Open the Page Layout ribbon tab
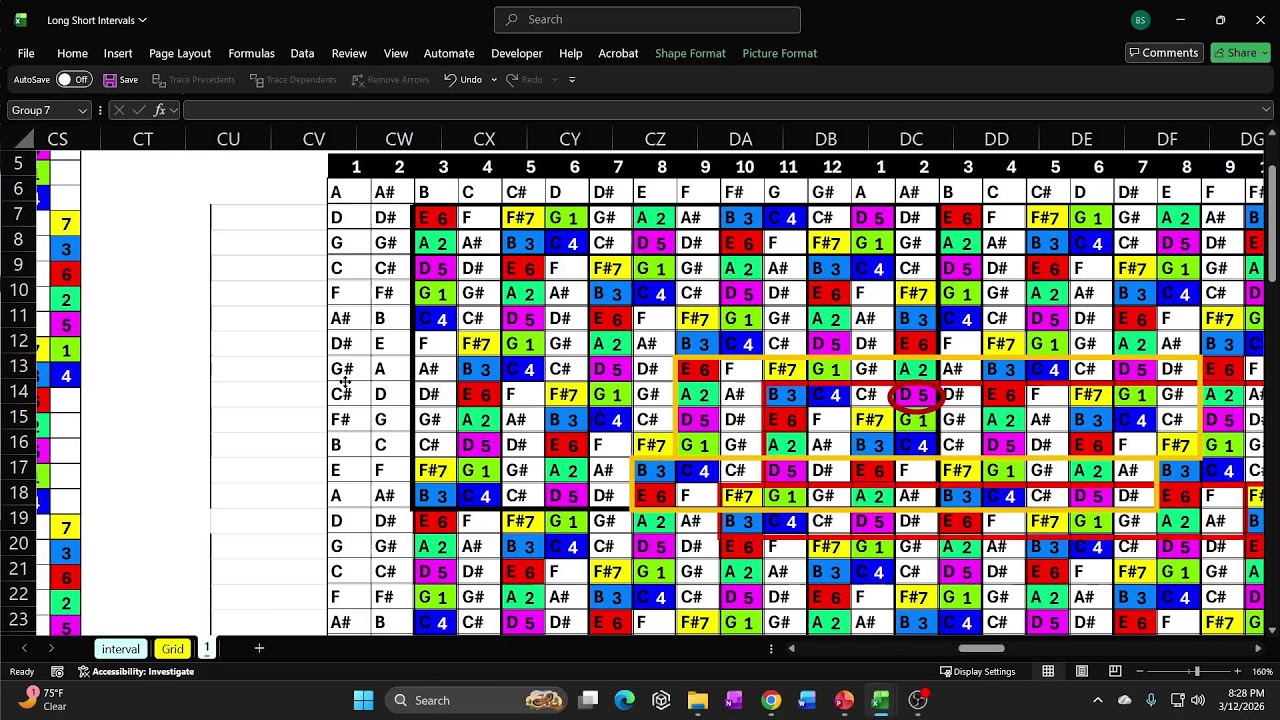 click(180, 53)
